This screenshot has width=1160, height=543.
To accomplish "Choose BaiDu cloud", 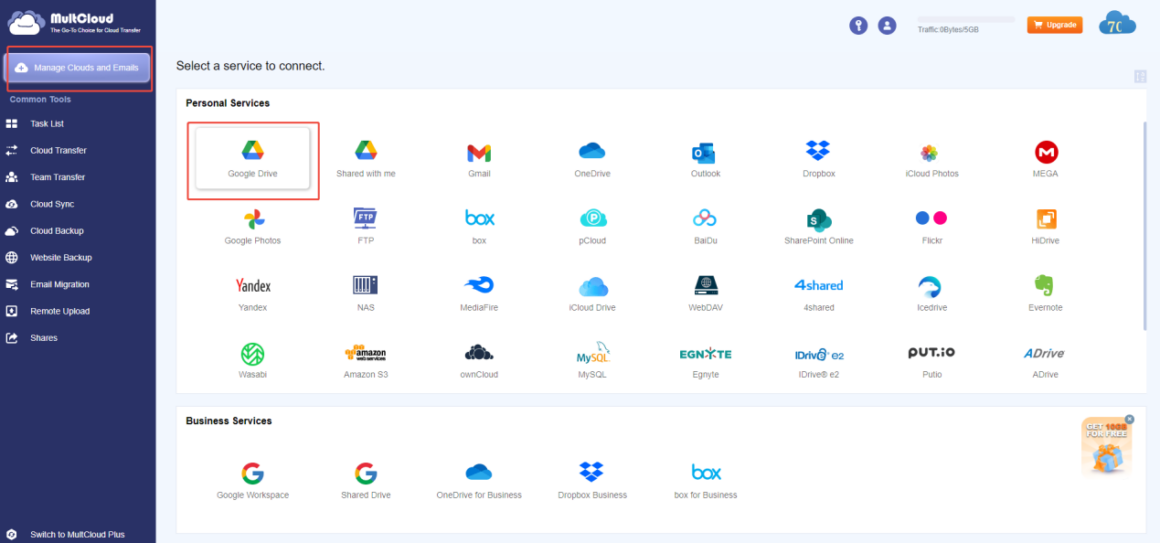I will click(x=705, y=226).
